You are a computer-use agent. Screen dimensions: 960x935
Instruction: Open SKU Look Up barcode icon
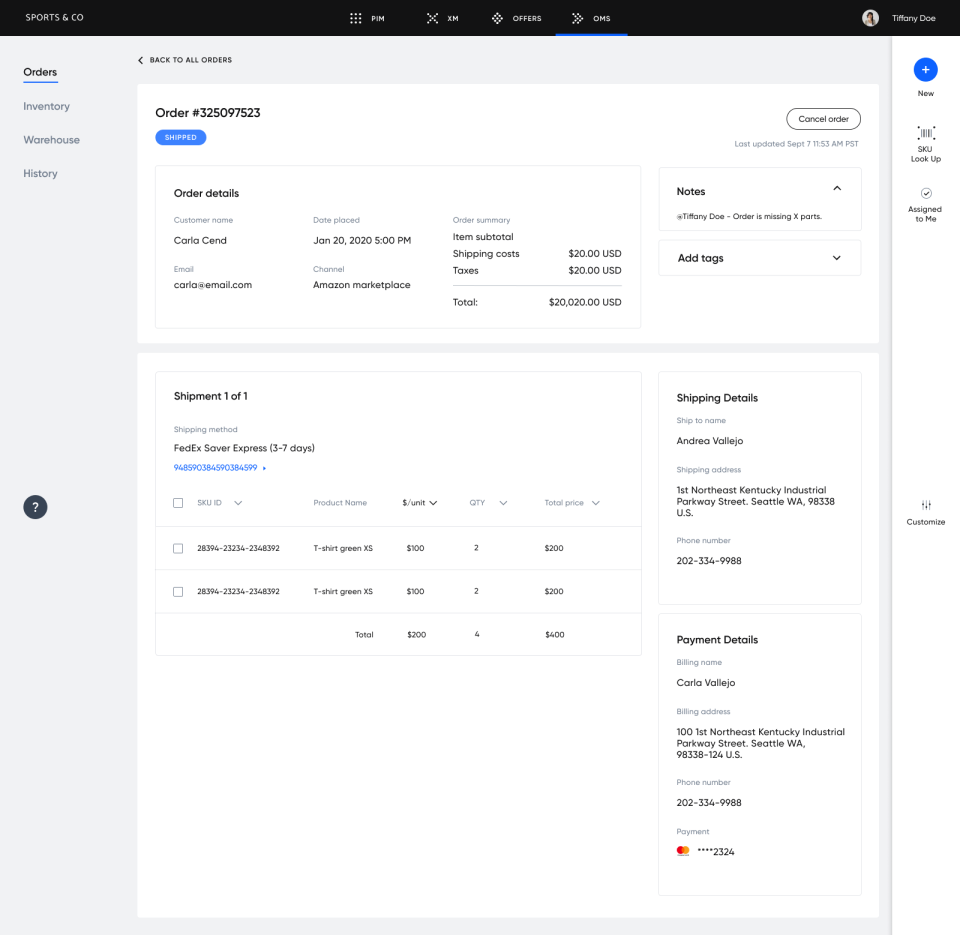926,133
